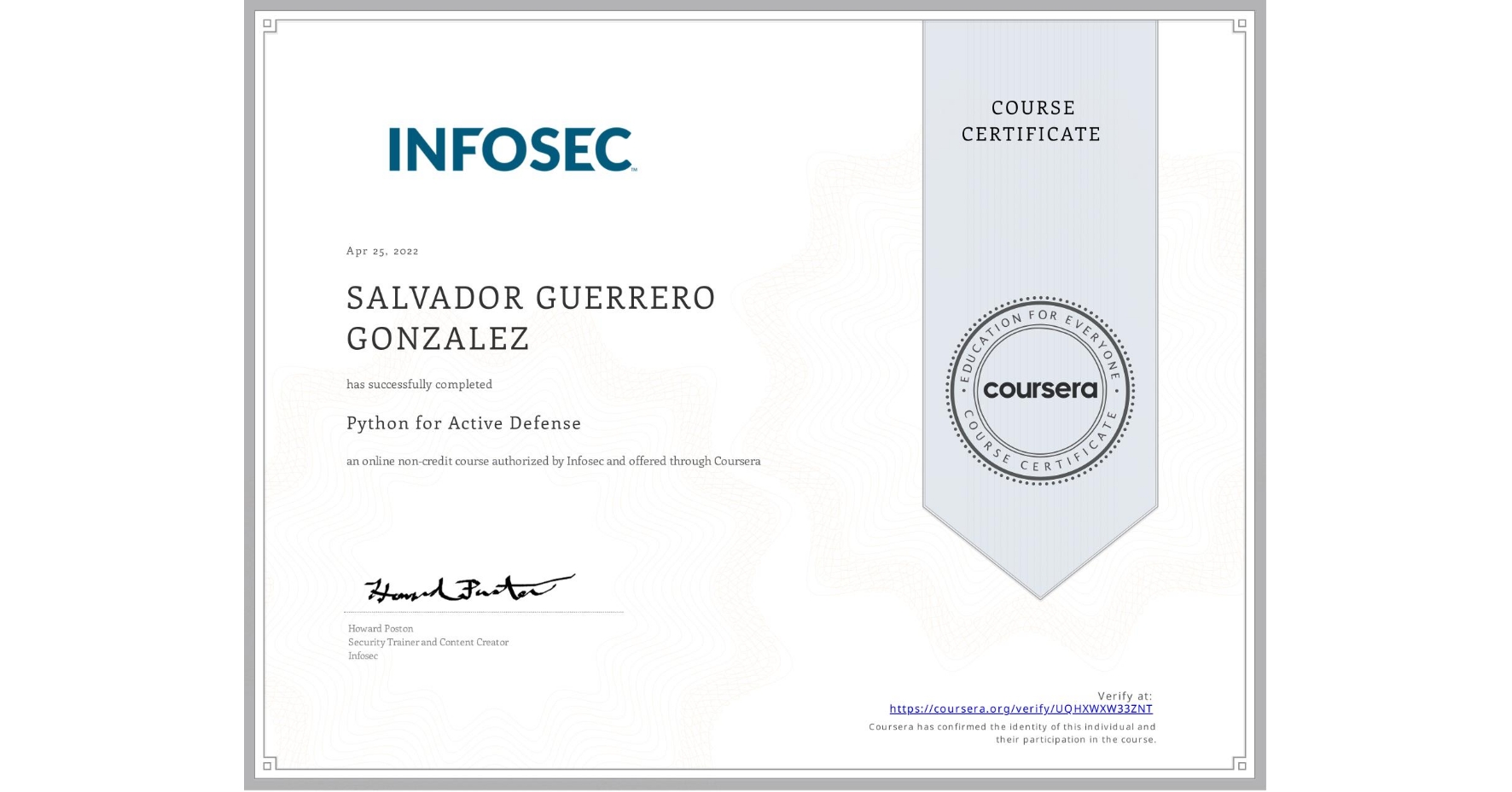Click the Apr 25, 2022 date label
This screenshot has height=792, width=1512.
click(381, 251)
